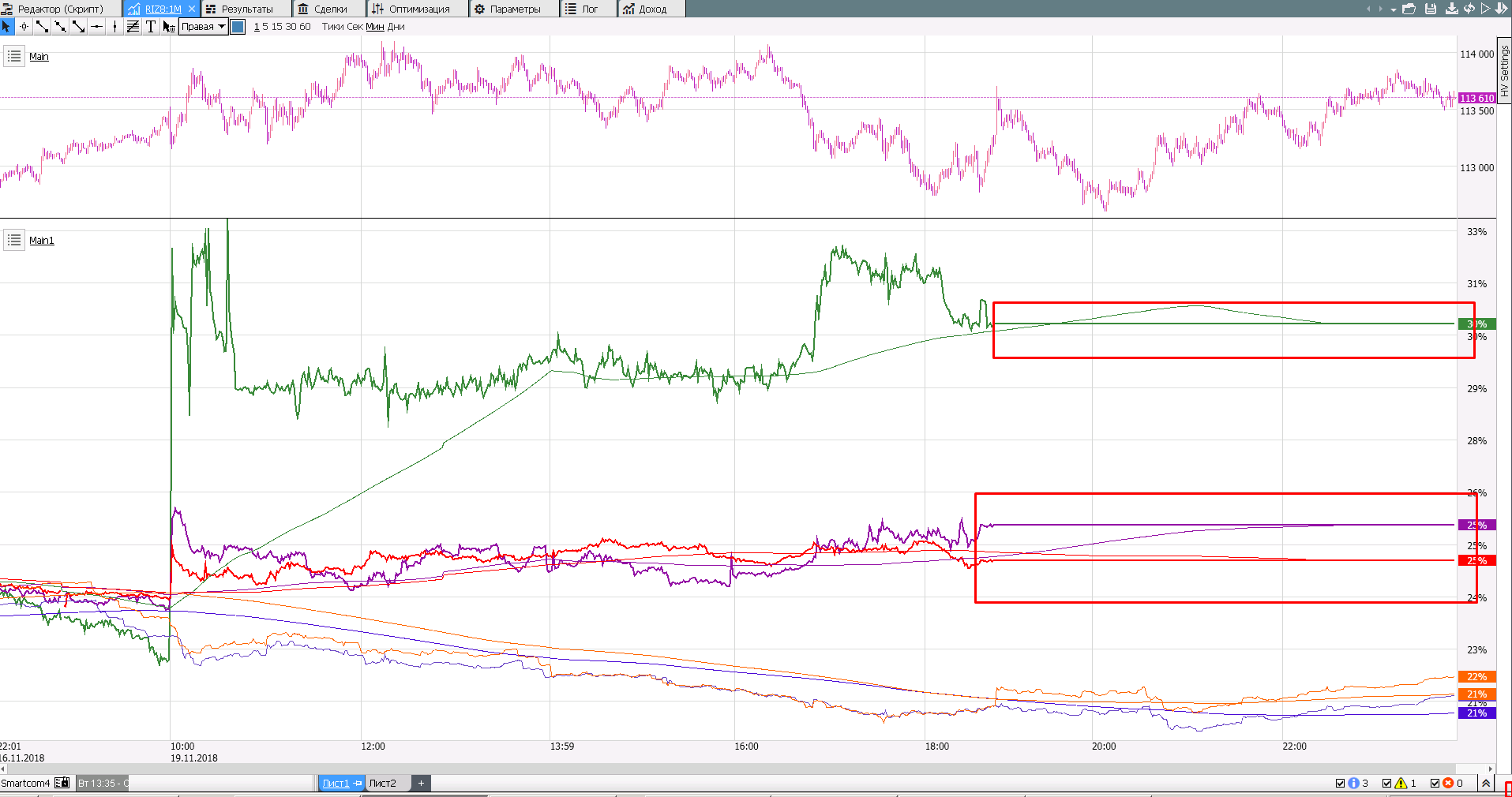The height and width of the screenshot is (797, 1512).
Task: Open the Правая axis dropdown
Action: coord(204,27)
